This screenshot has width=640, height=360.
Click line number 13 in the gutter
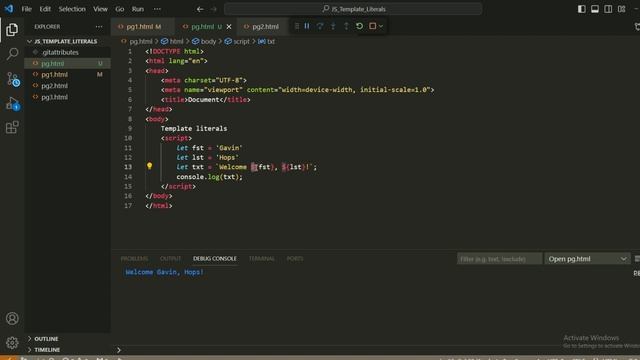click(x=128, y=167)
